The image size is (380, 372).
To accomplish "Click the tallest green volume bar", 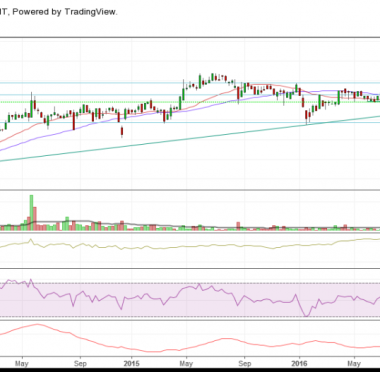I will point(31,212).
